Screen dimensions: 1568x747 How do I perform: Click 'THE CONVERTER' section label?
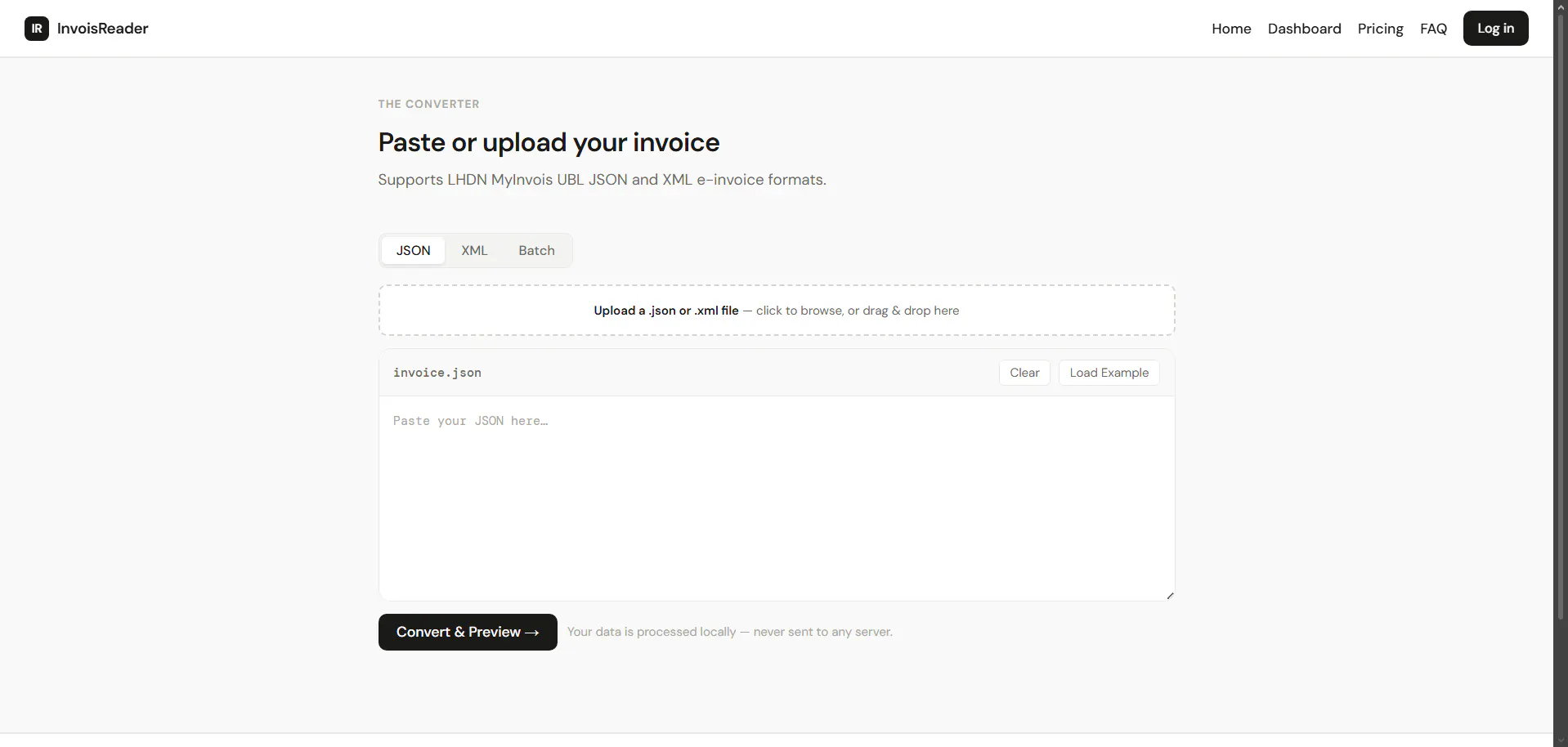[x=428, y=104]
